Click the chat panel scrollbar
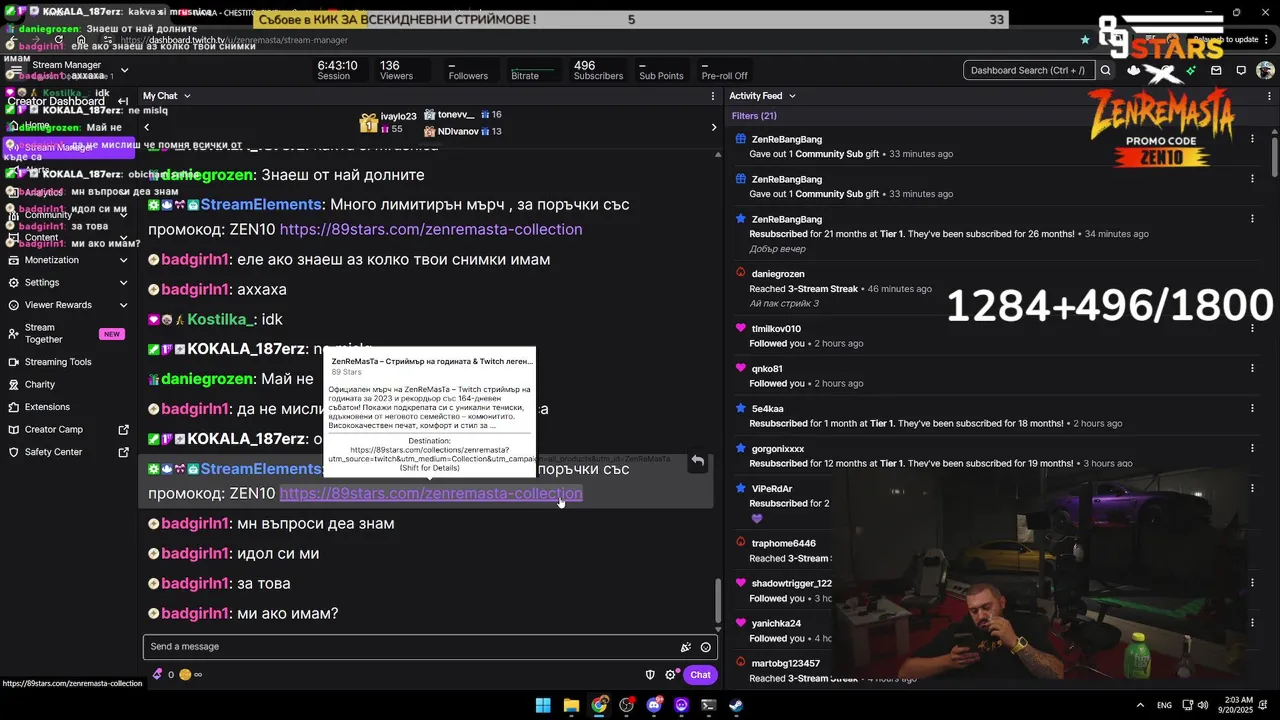Image resolution: width=1280 pixels, height=720 pixels. click(x=717, y=600)
